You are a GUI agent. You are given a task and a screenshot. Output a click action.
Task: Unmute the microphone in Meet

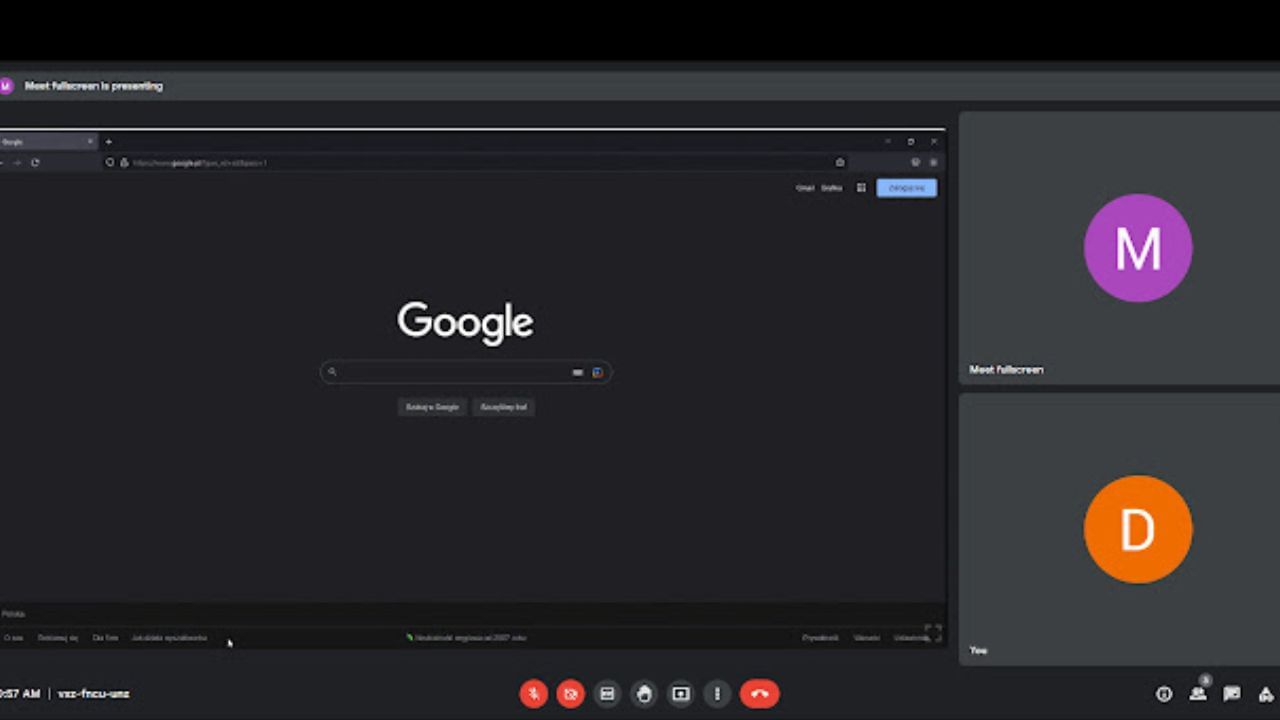pos(533,693)
